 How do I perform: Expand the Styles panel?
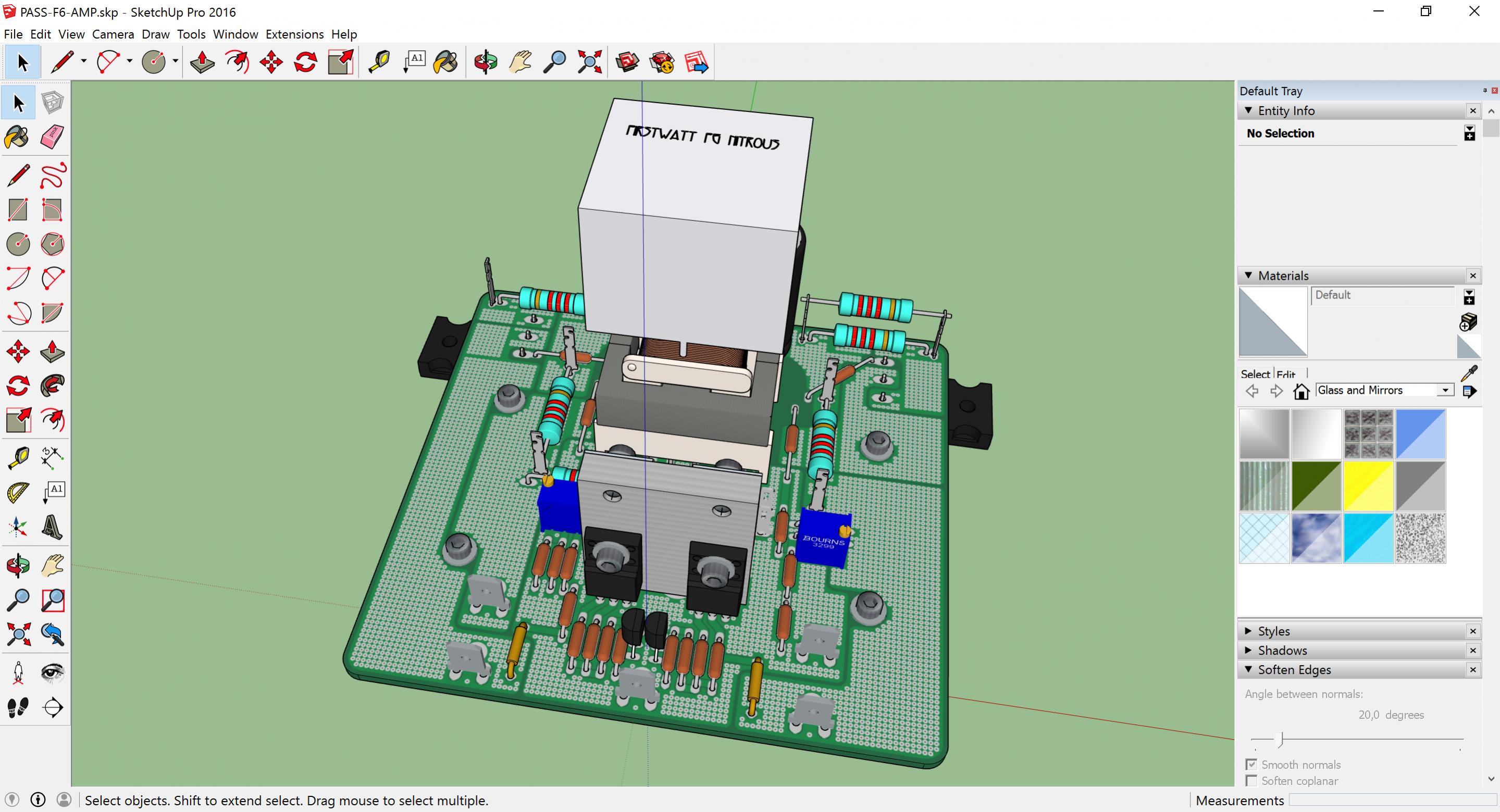point(1248,631)
